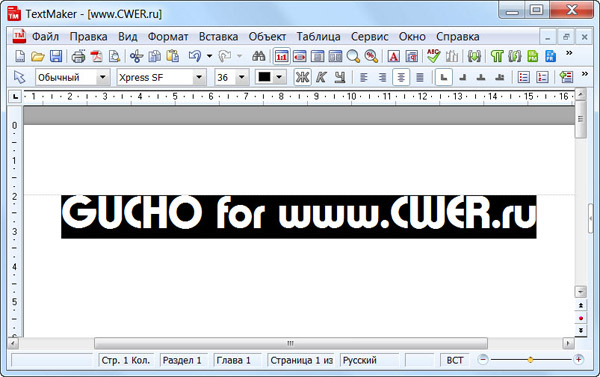Cut the selection with the scissors icon
Screen dimensions: 600x377
[136, 56]
